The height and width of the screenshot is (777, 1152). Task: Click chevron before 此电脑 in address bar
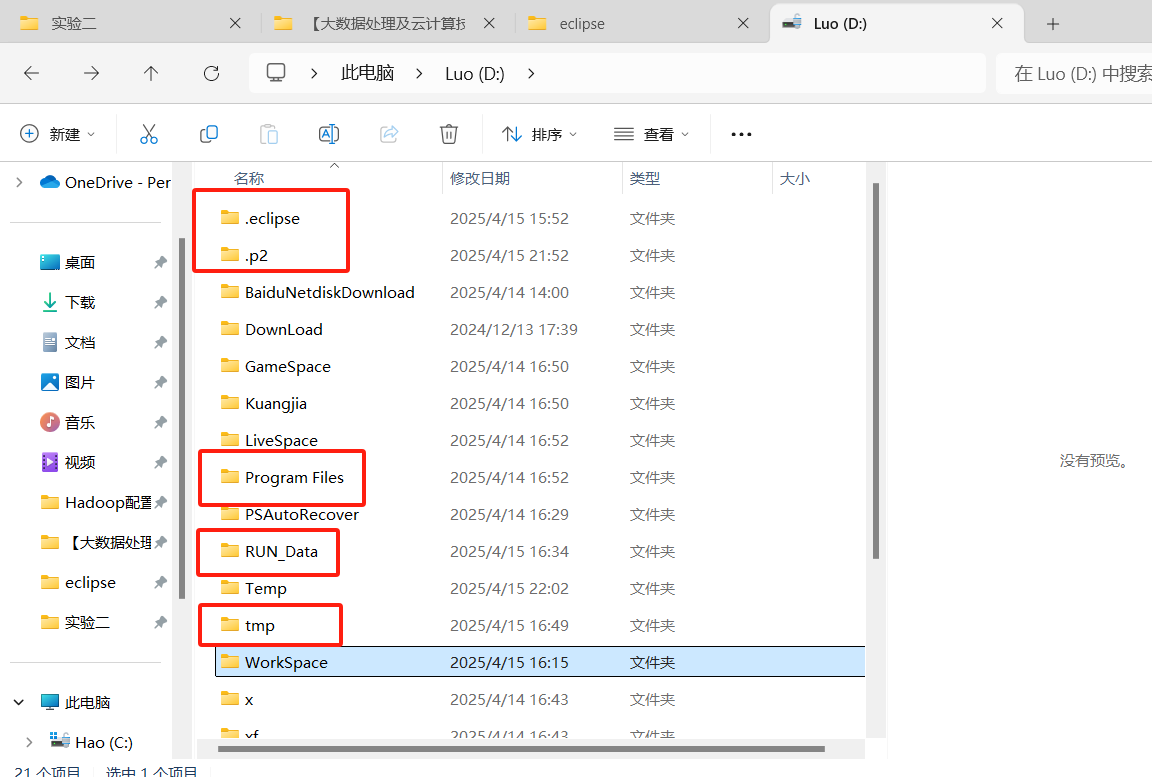[314, 73]
